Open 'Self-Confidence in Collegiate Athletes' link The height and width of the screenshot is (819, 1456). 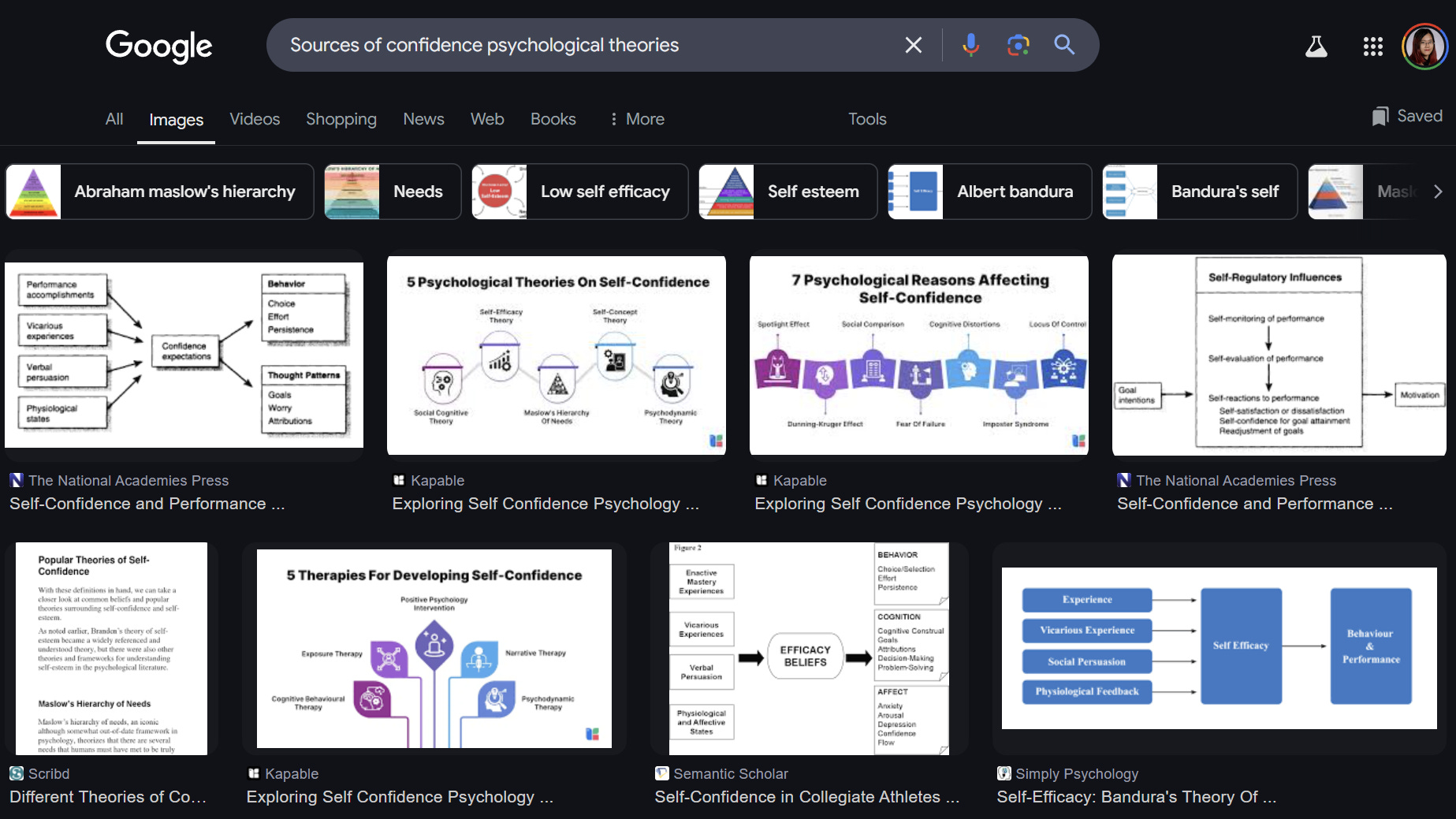pyautogui.click(x=807, y=797)
